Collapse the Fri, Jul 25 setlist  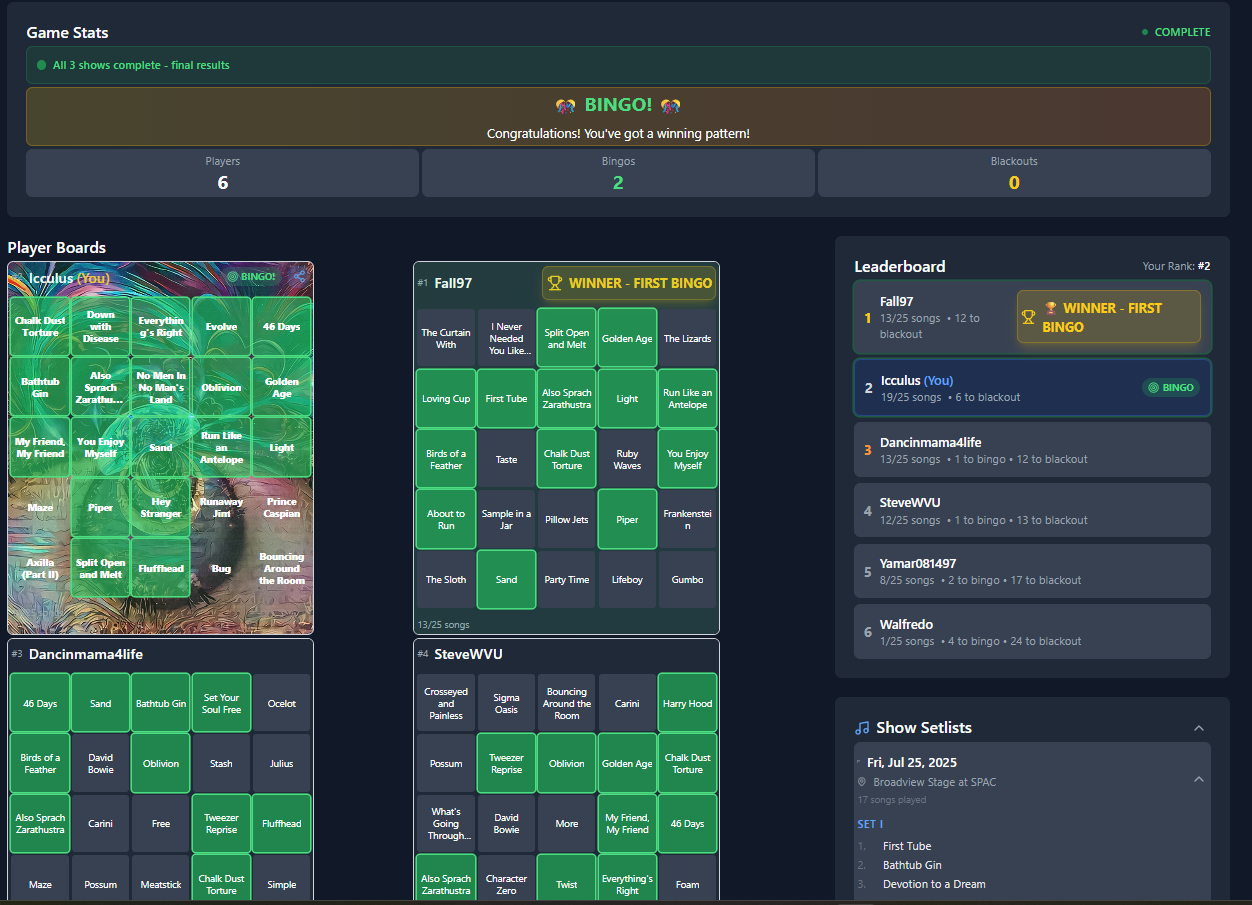pos(1199,778)
